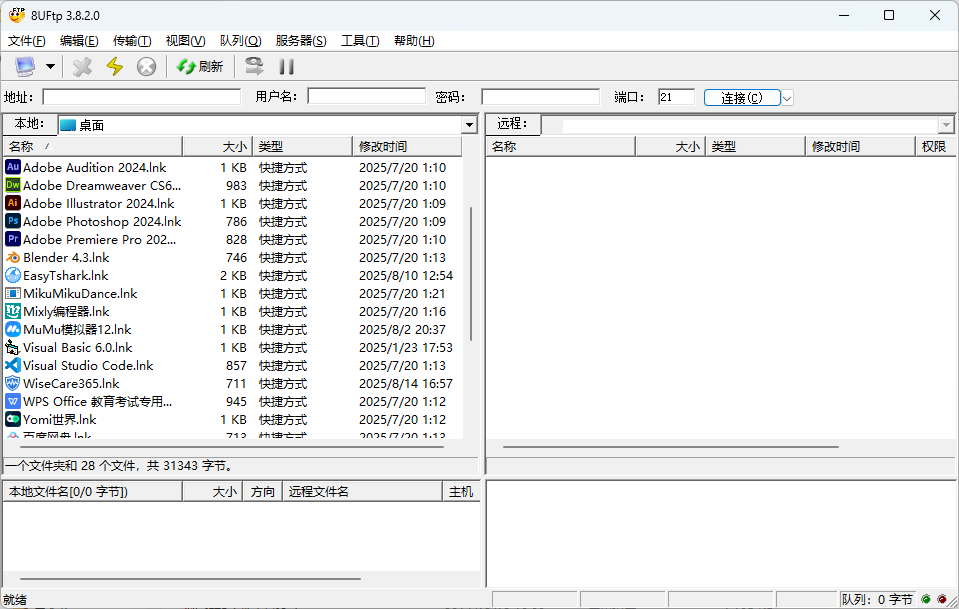
Task: Select Adobe Audition 2024.lnk icon
Action: [x=13, y=167]
